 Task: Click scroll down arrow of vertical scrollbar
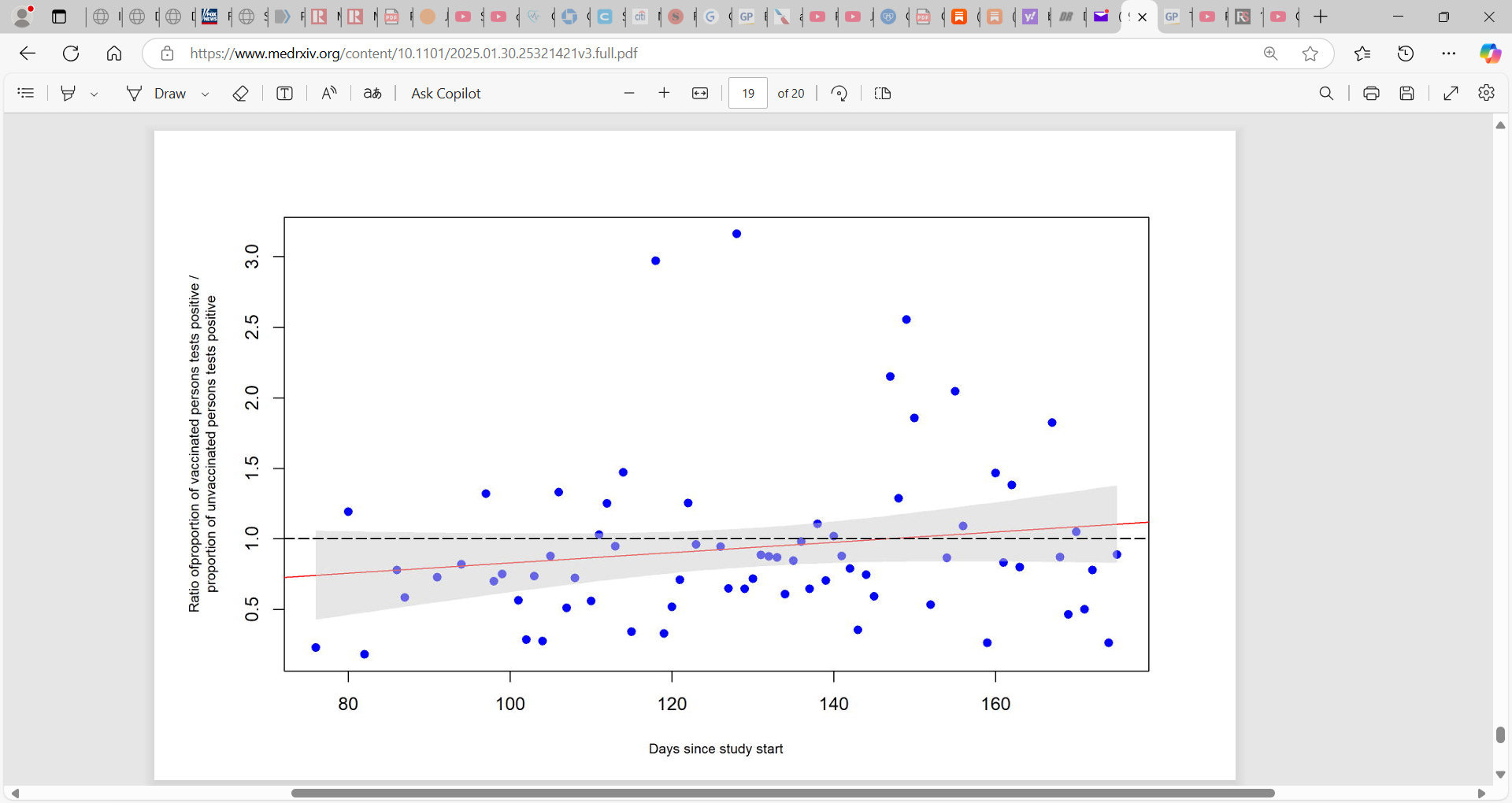pos(1500,775)
